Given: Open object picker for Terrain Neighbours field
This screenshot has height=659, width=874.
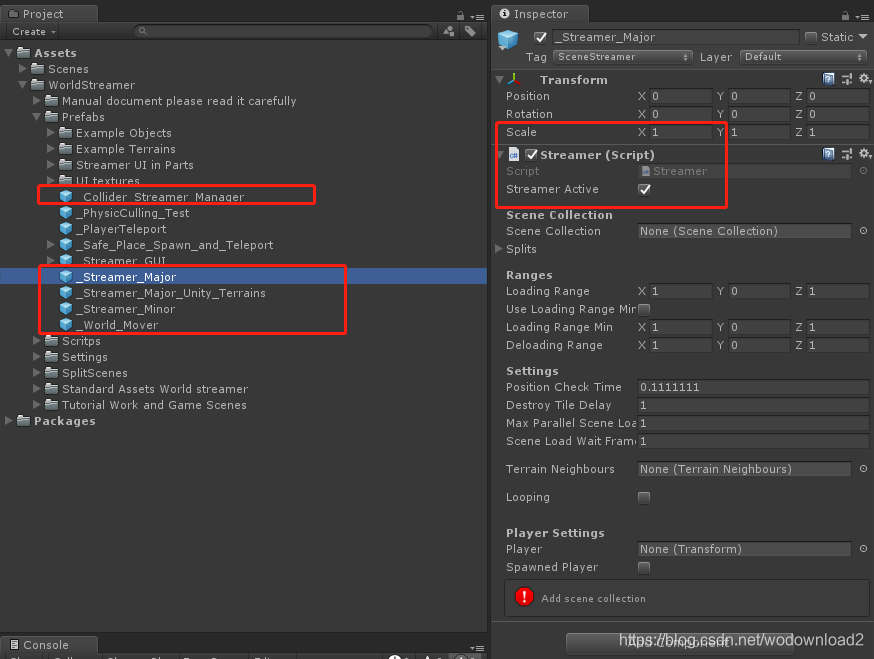Looking at the screenshot, I should [863, 469].
